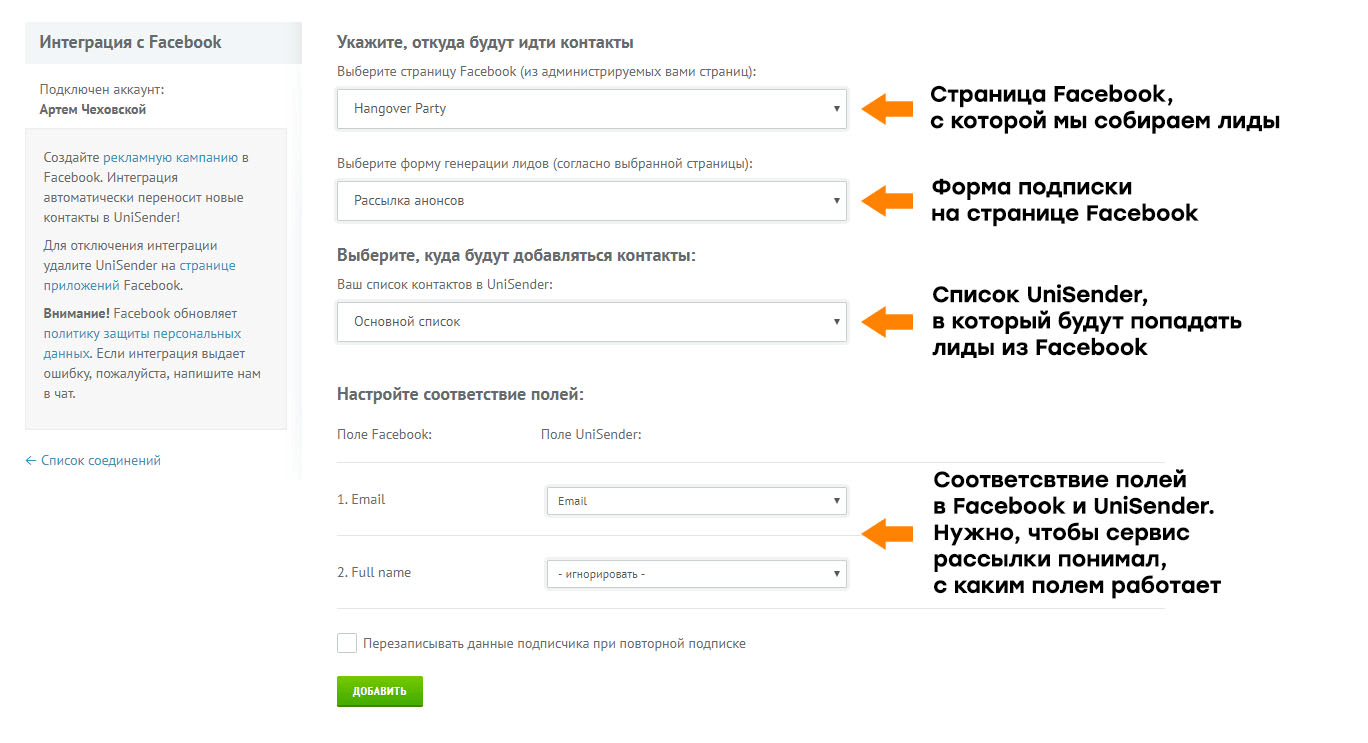Expand the Рассылка анонсов lead form dropdown

click(x=592, y=201)
